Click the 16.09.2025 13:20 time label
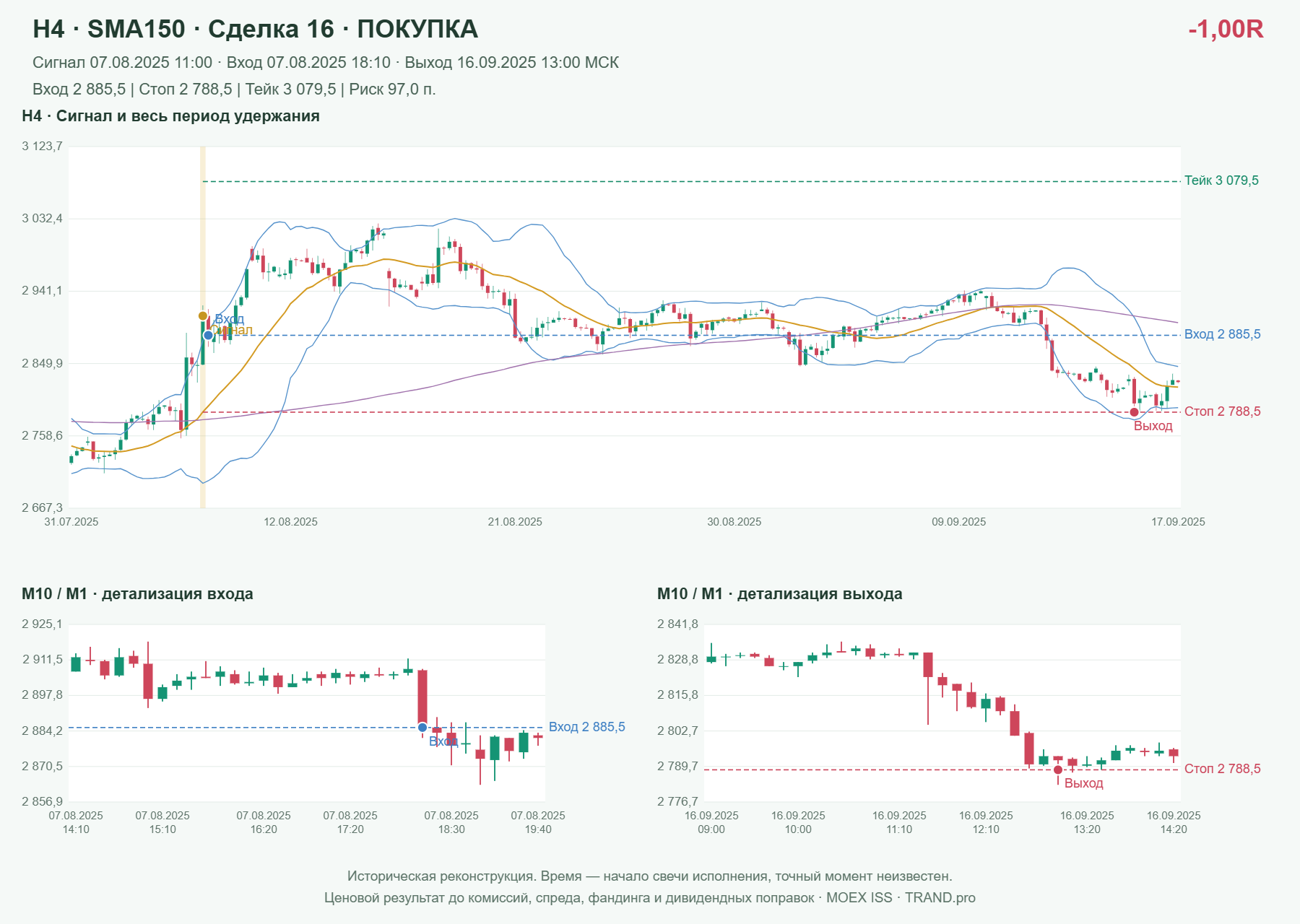The width and height of the screenshot is (1300, 924). [x=1087, y=822]
